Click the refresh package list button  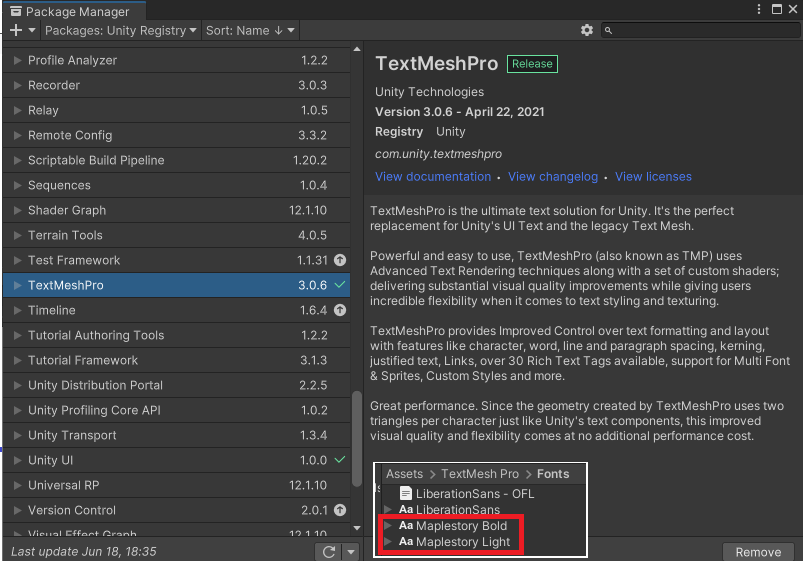tap(329, 552)
